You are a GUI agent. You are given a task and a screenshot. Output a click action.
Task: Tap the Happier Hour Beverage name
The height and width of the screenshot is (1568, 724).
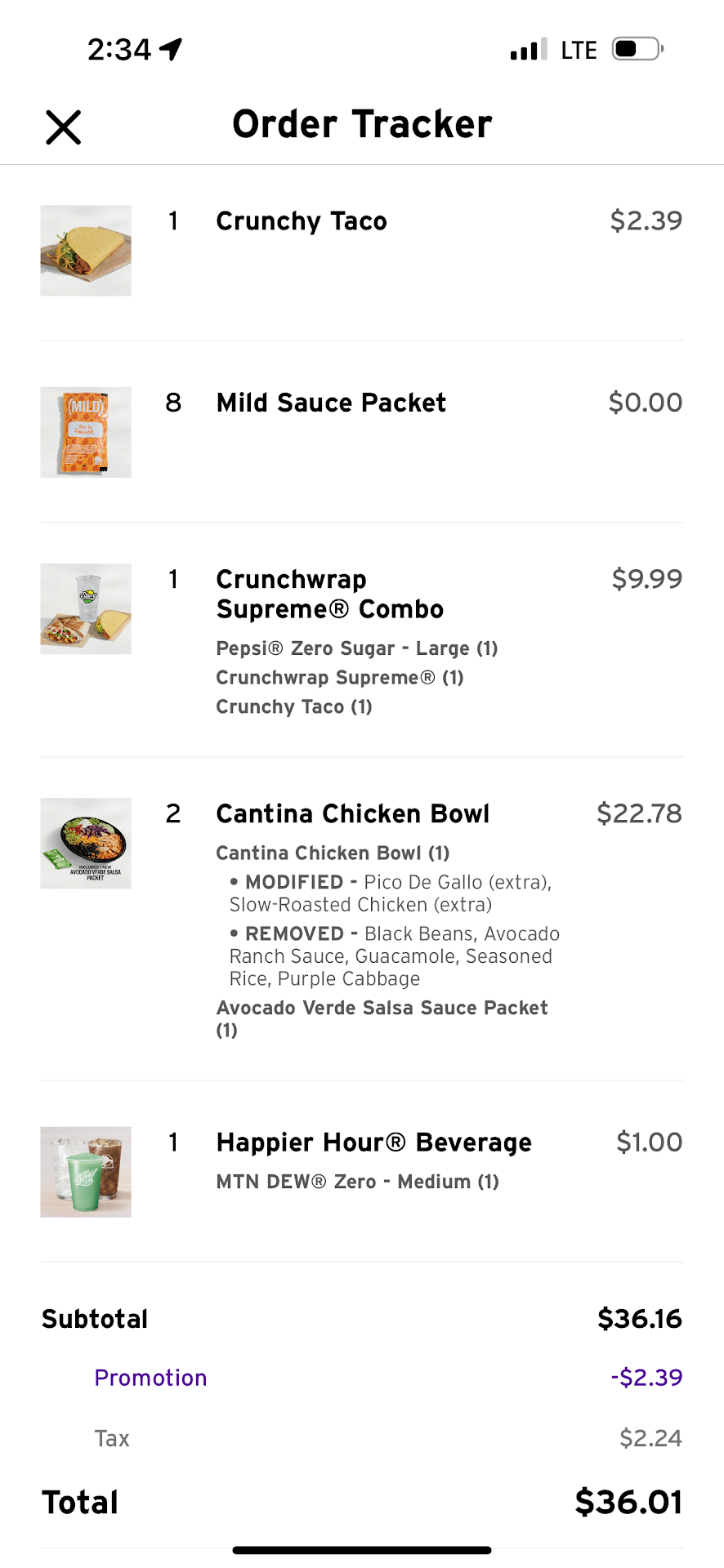(373, 1143)
